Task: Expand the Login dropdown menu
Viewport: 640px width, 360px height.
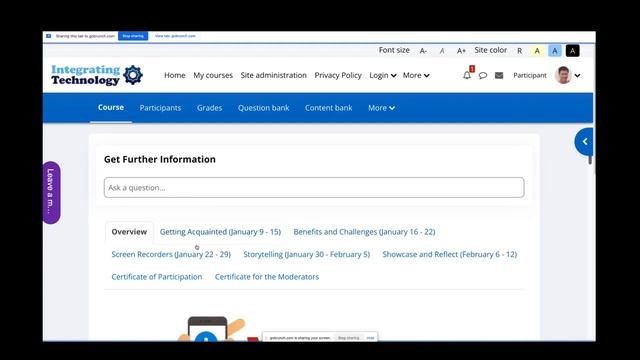Action: point(382,76)
